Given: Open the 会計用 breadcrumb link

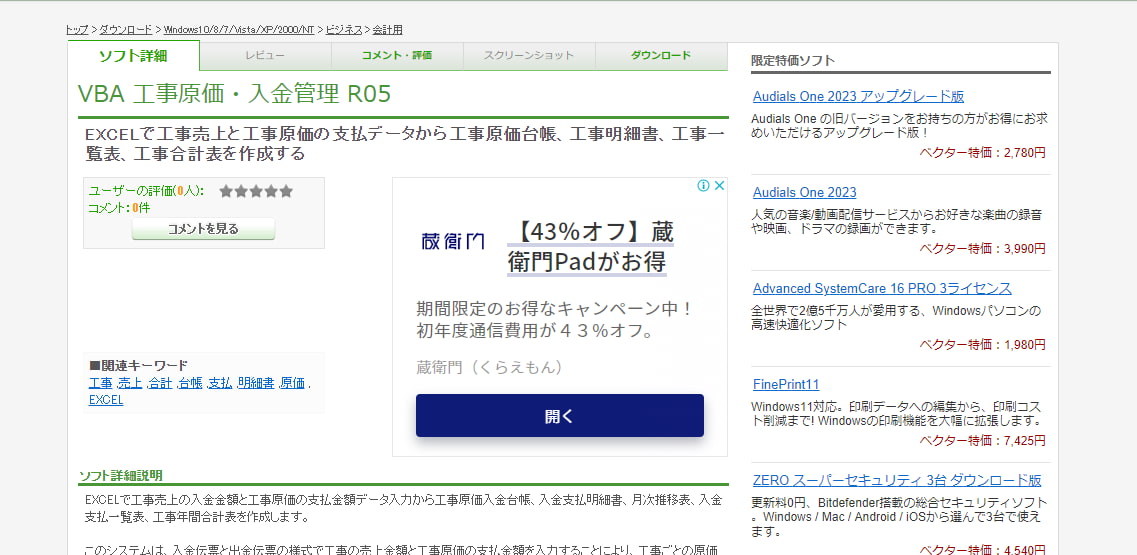Looking at the screenshot, I should tap(388, 30).
